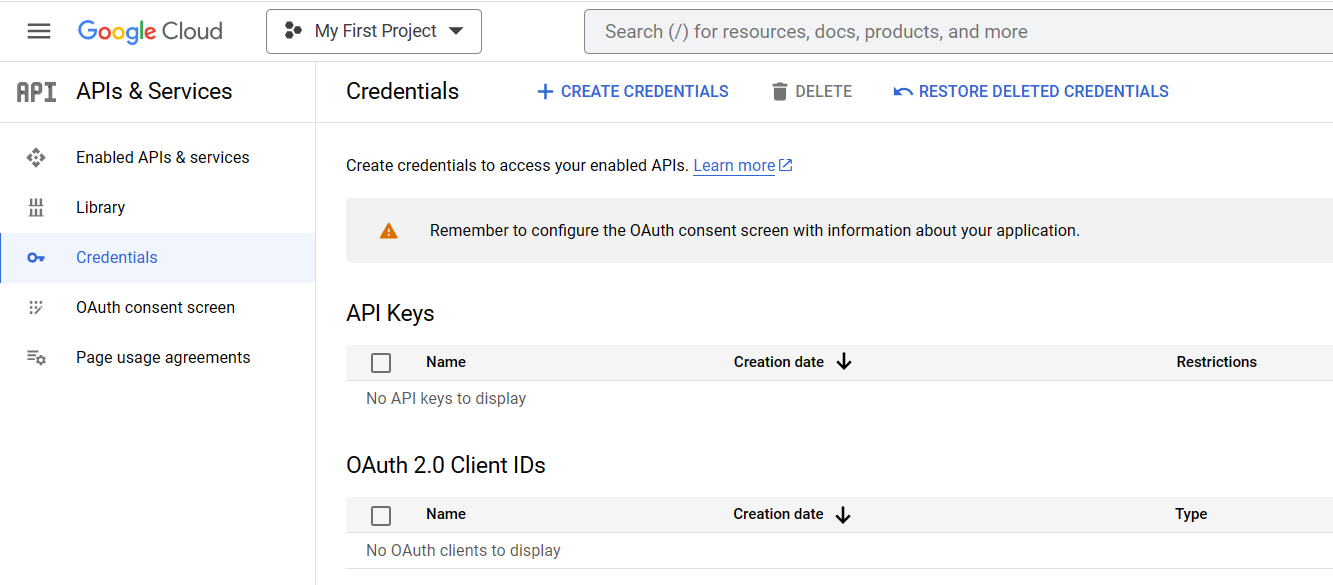Click 'No OAuth clients to display' text
The width and height of the screenshot is (1333, 585).
(x=463, y=550)
